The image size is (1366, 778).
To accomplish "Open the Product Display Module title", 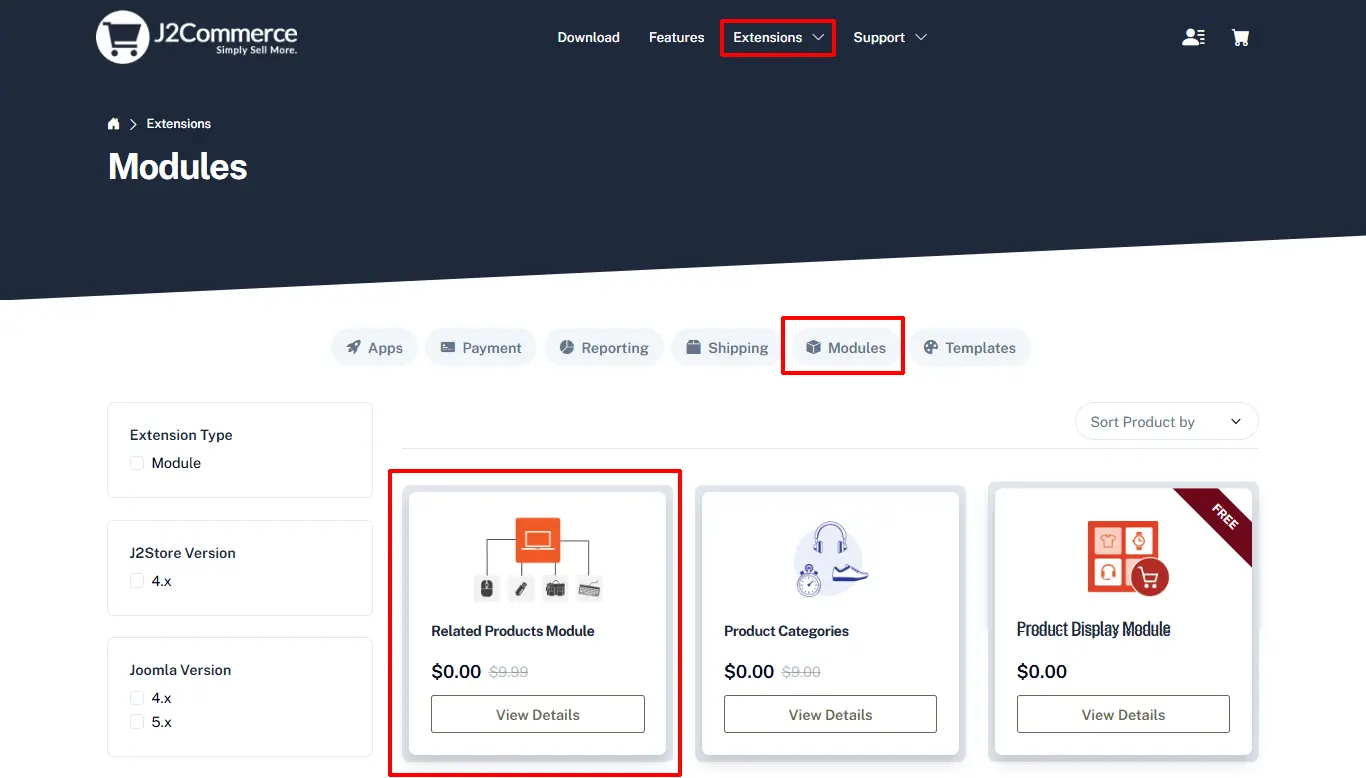I will click(1094, 629).
